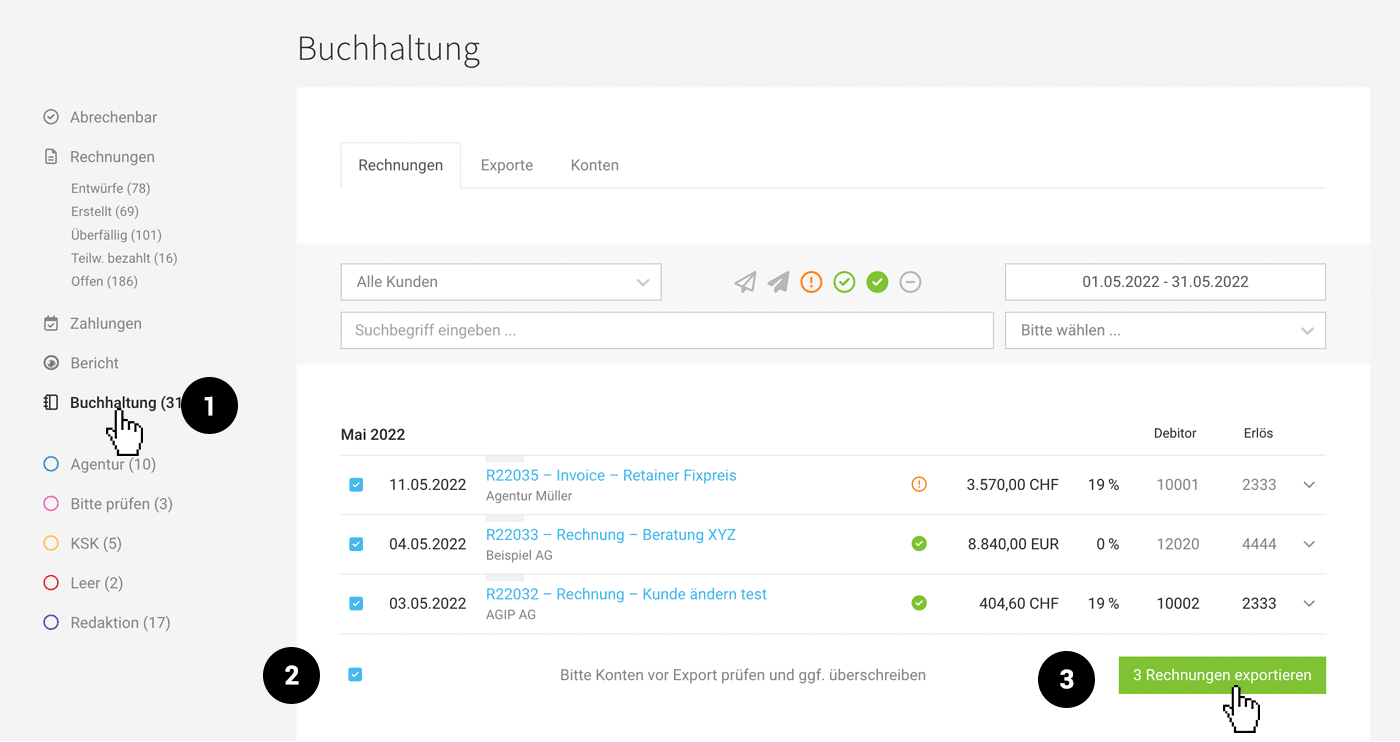Image resolution: width=1400 pixels, height=742 pixels.
Task: Open invoice R22035 Retainer Fixpreis link
Action: (x=611, y=475)
